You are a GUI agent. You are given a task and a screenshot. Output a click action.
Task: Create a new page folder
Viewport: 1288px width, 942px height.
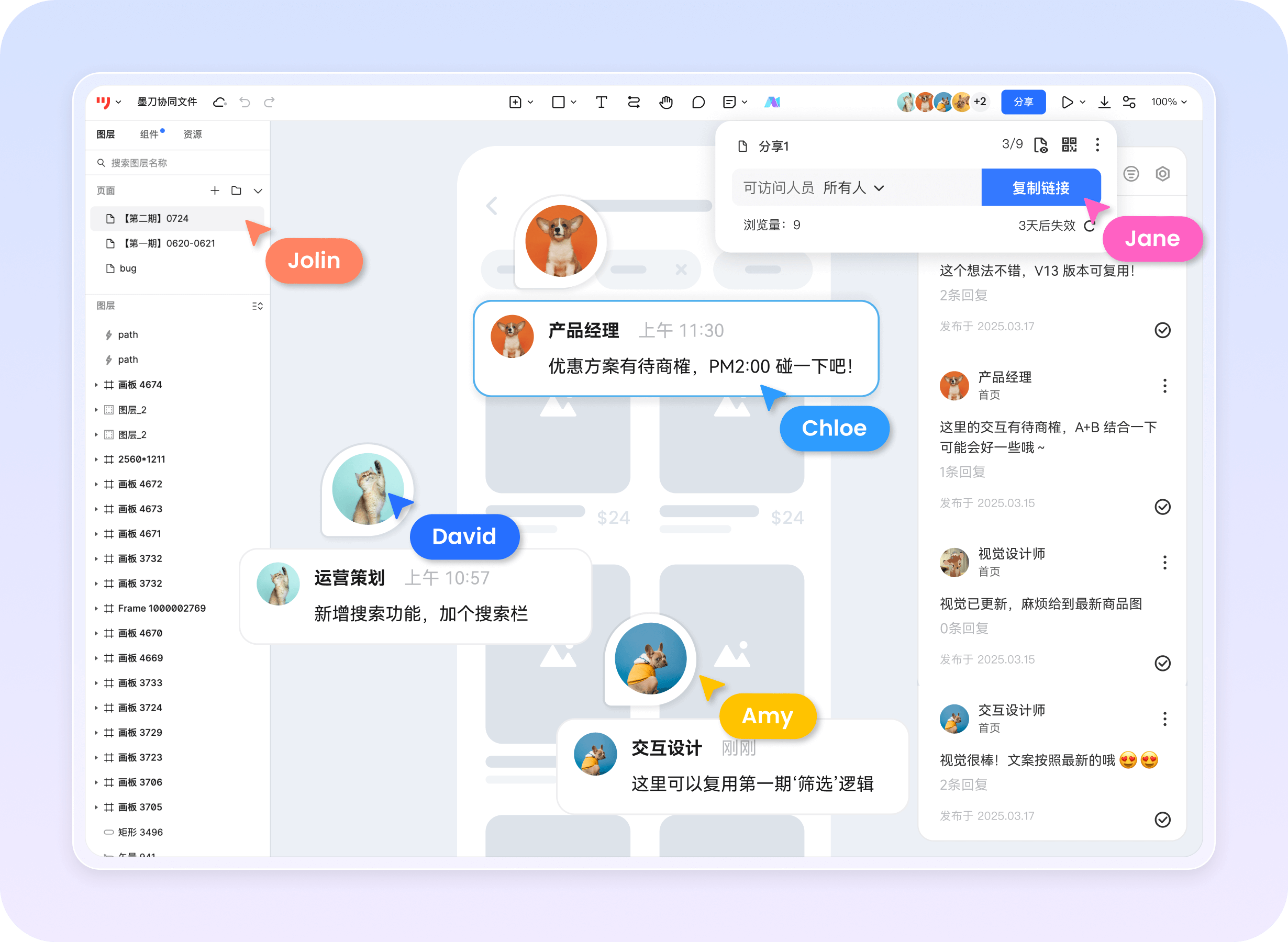pyautogui.click(x=236, y=190)
